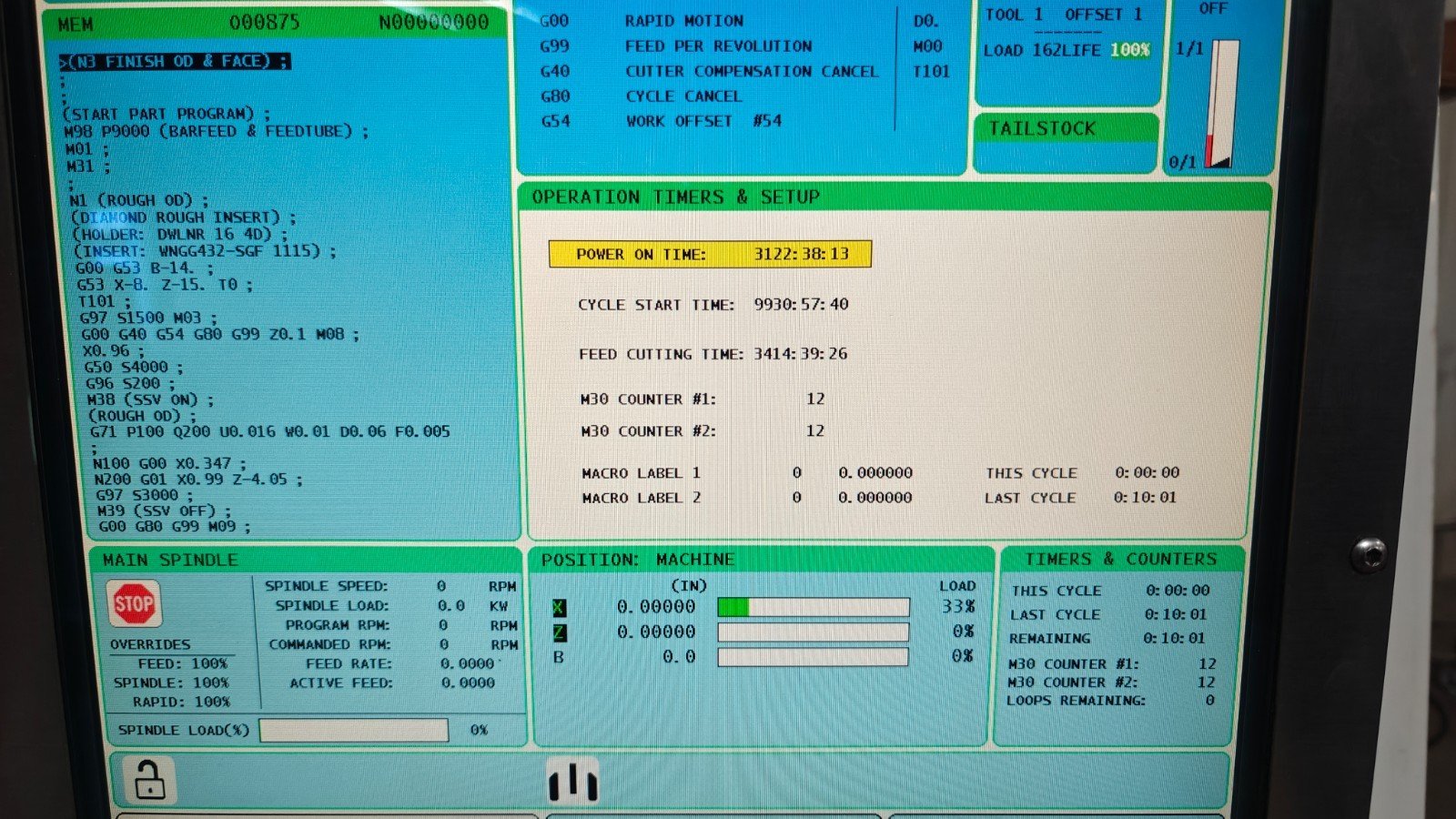Click the MEM mode label

(76, 24)
